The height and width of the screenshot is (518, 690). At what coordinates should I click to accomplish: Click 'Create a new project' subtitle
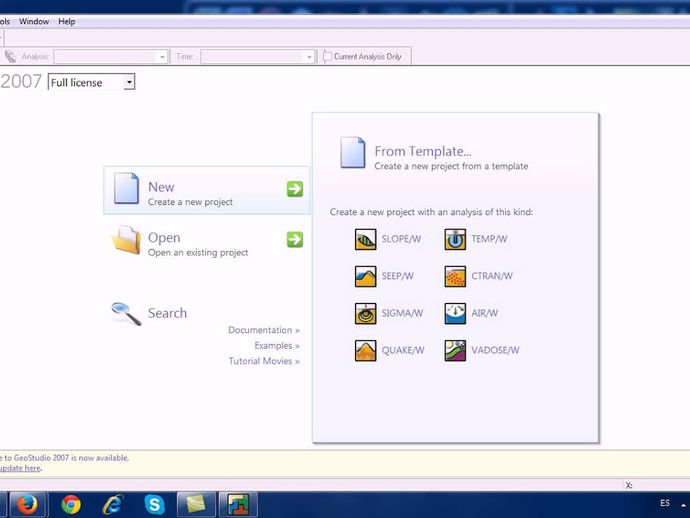(x=190, y=202)
